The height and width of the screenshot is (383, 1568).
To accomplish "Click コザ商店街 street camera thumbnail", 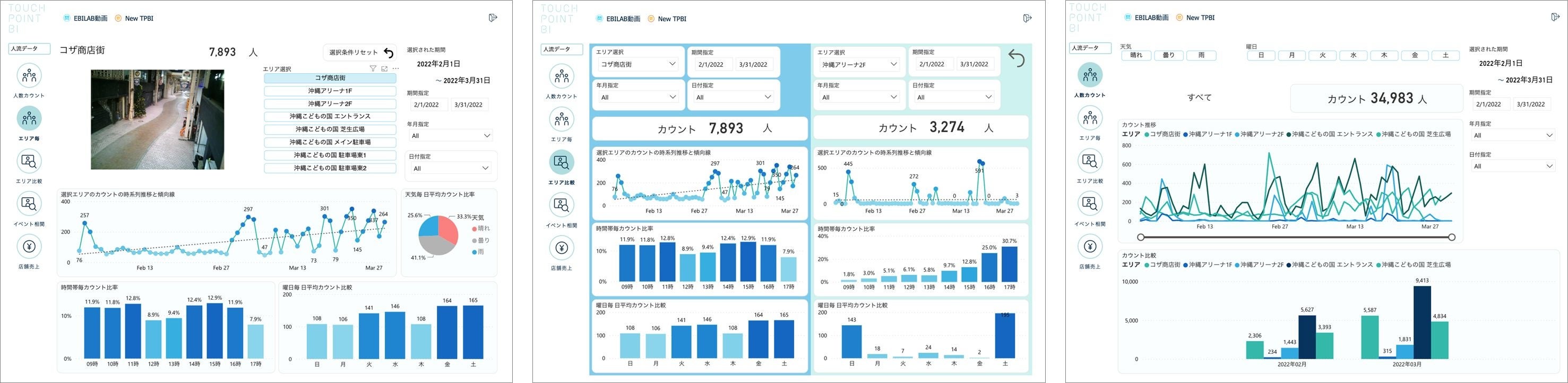I will (158, 119).
